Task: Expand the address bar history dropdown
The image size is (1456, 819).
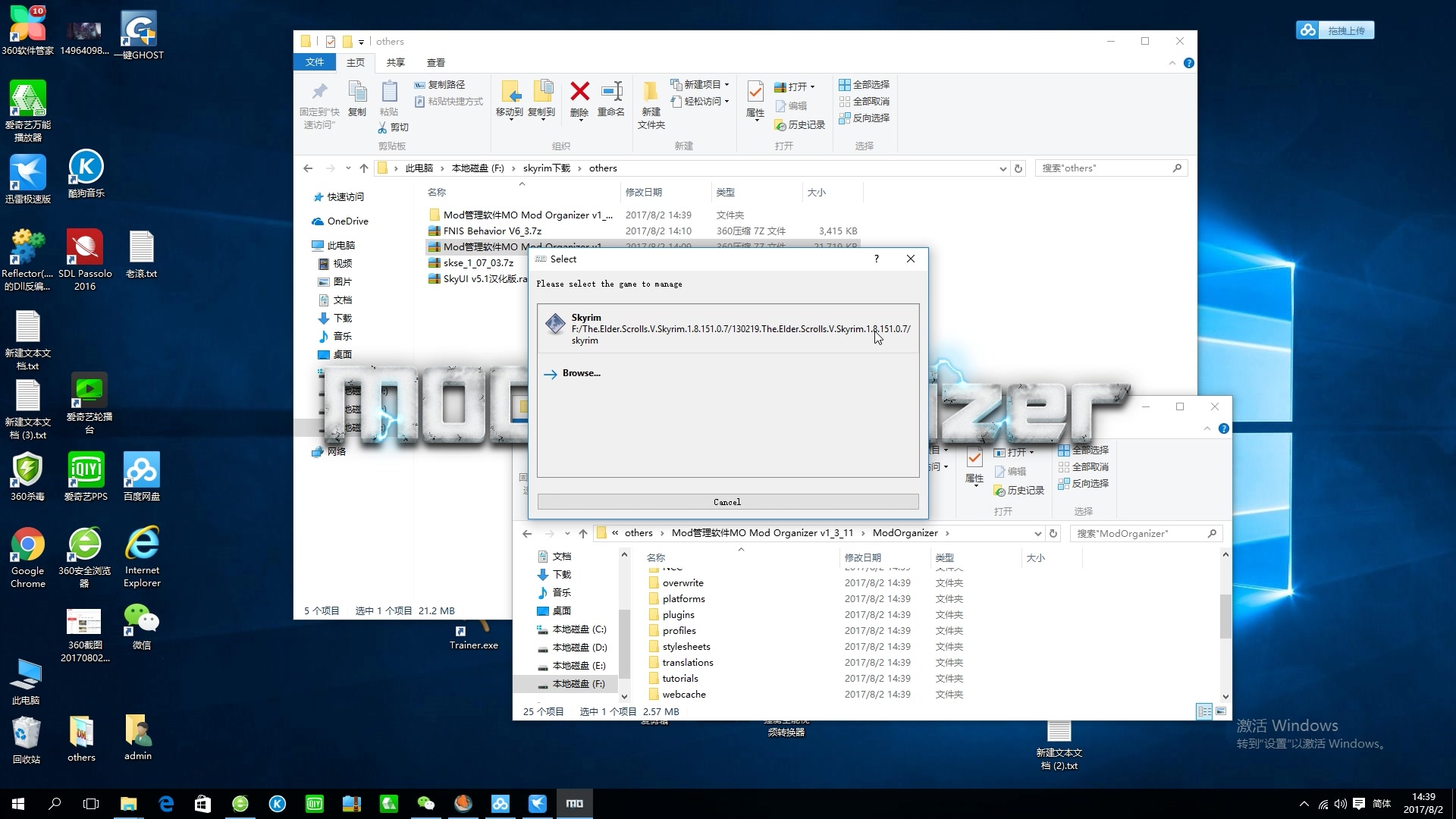Action: (1003, 168)
